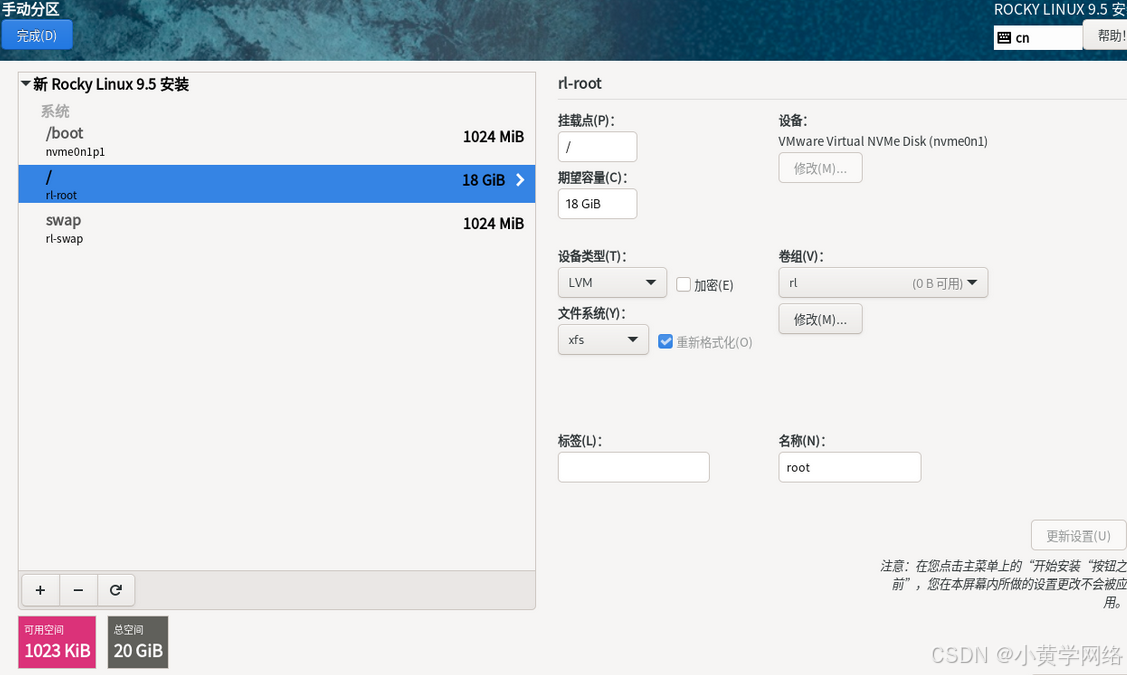Click the minus icon to remove selected mount point
The width and height of the screenshot is (1127, 675).
78,590
